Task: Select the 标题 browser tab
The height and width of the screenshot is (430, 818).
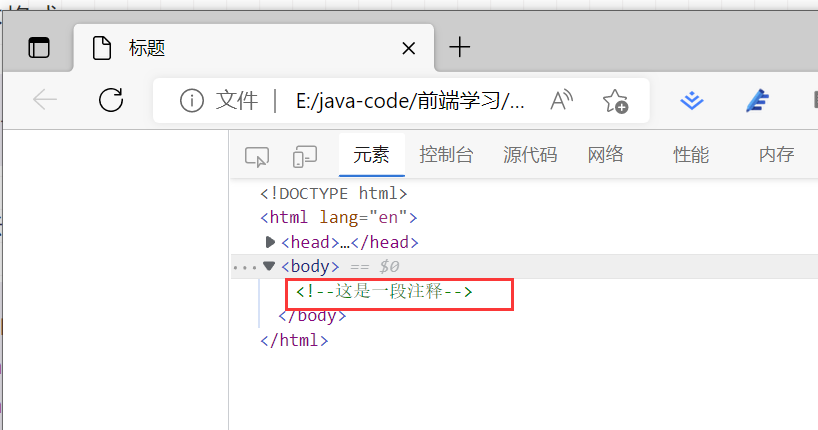Action: coord(253,48)
